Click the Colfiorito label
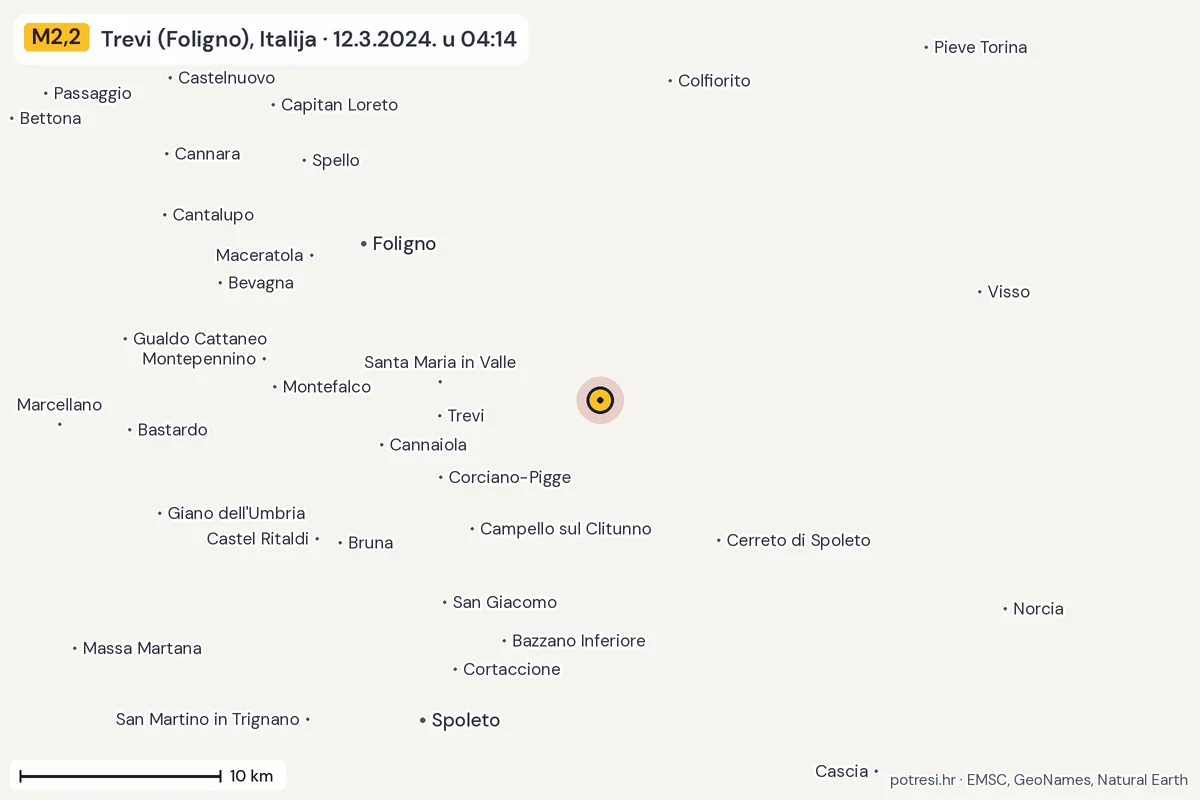The image size is (1200, 800). 714,81
